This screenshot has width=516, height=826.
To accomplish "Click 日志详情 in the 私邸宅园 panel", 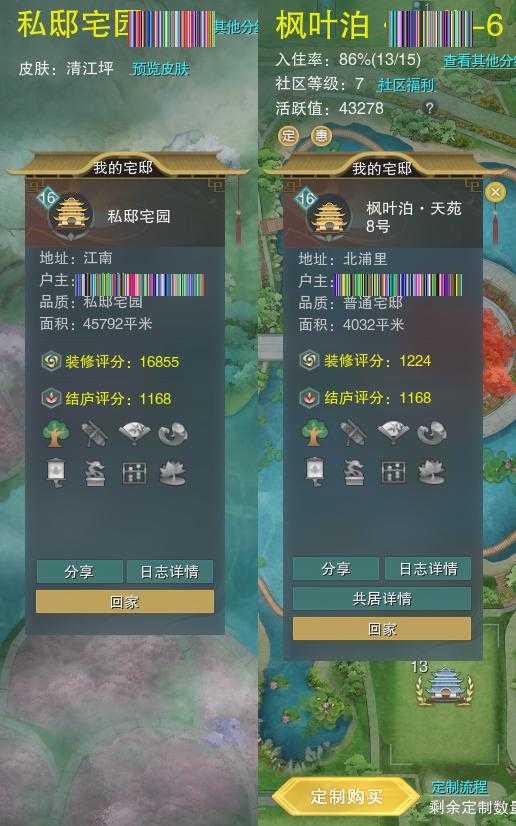I will [x=170, y=572].
